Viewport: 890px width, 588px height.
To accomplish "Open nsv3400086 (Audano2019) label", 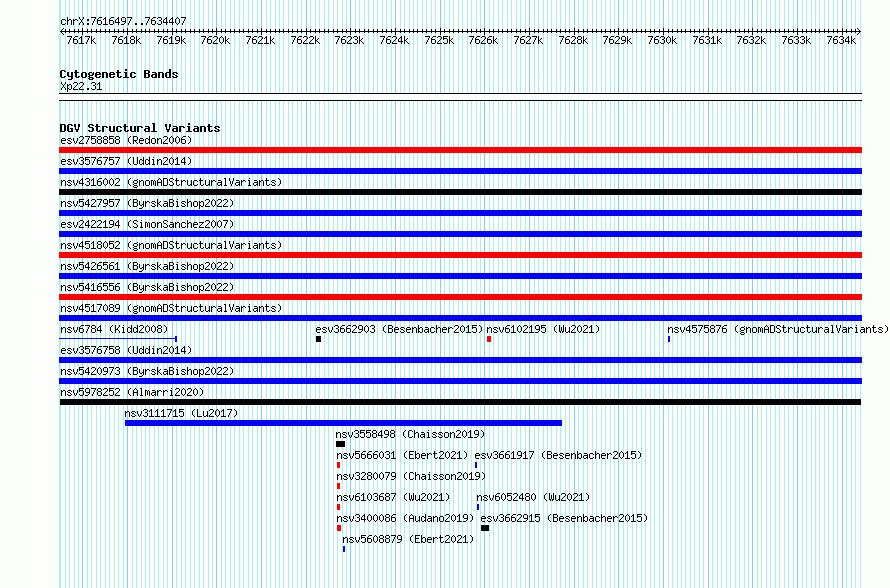I will (405, 518).
